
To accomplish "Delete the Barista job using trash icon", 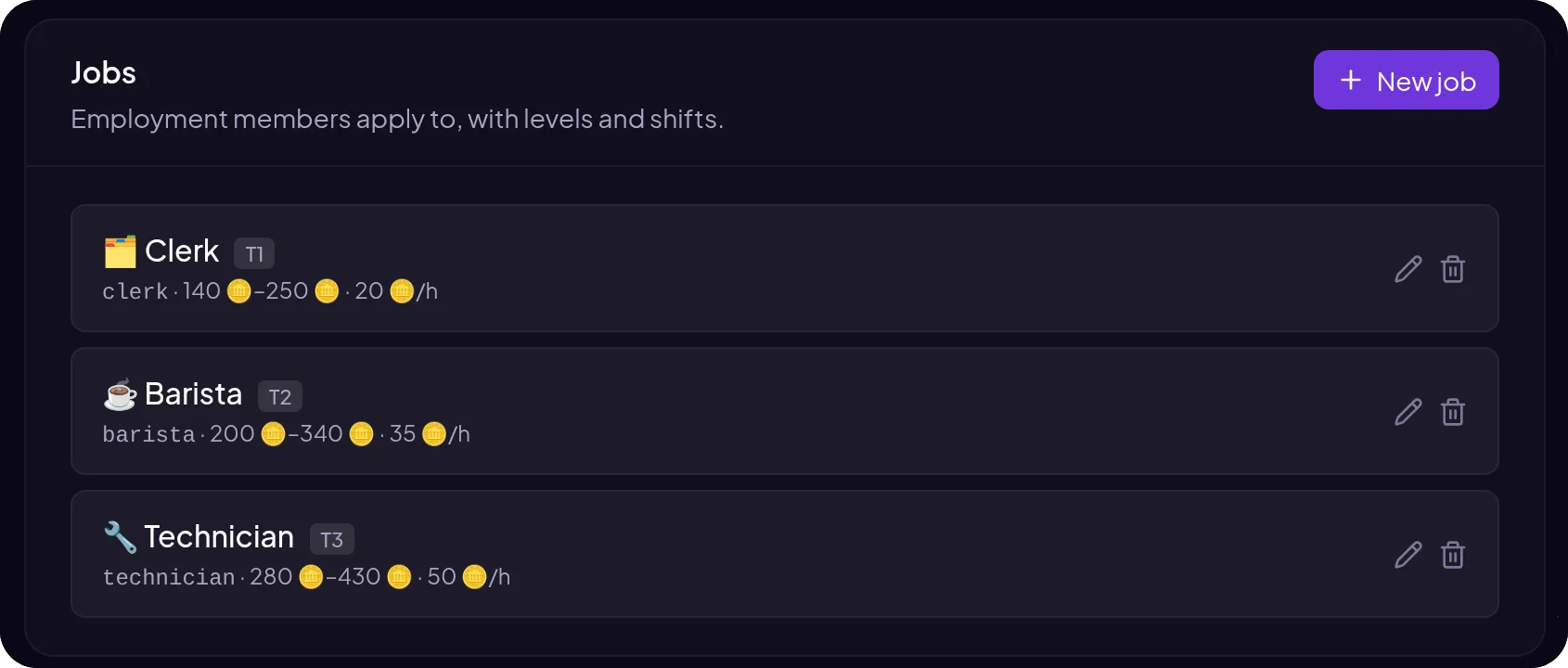I will click(1453, 412).
